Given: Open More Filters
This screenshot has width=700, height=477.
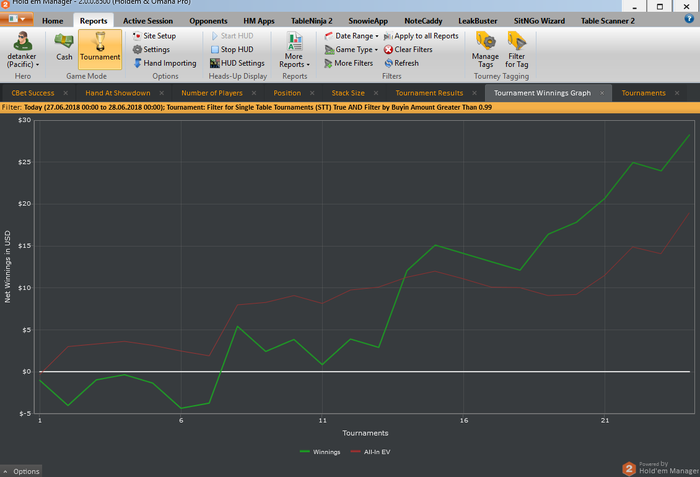Looking at the screenshot, I should [x=349, y=63].
